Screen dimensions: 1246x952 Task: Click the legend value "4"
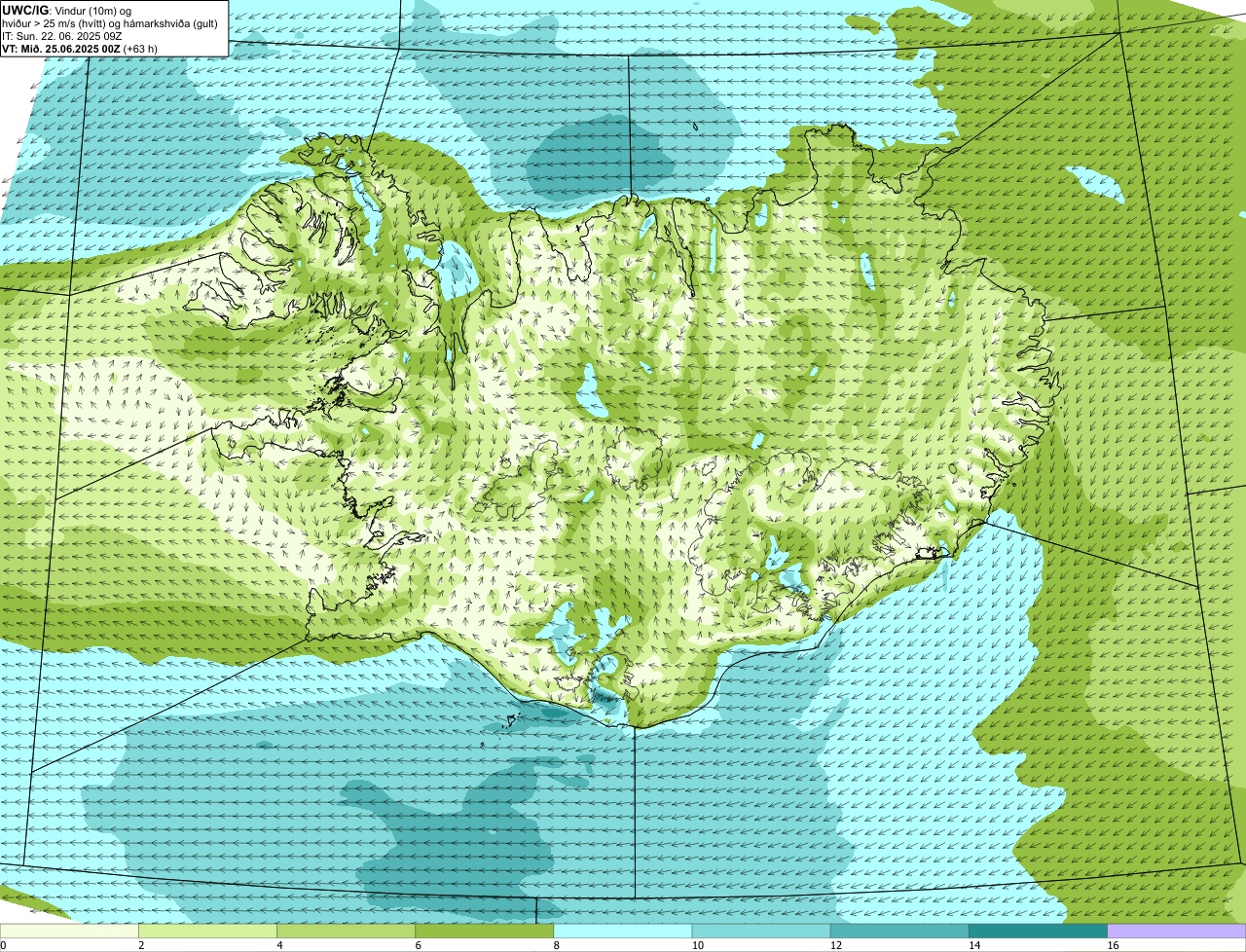coord(279,945)
